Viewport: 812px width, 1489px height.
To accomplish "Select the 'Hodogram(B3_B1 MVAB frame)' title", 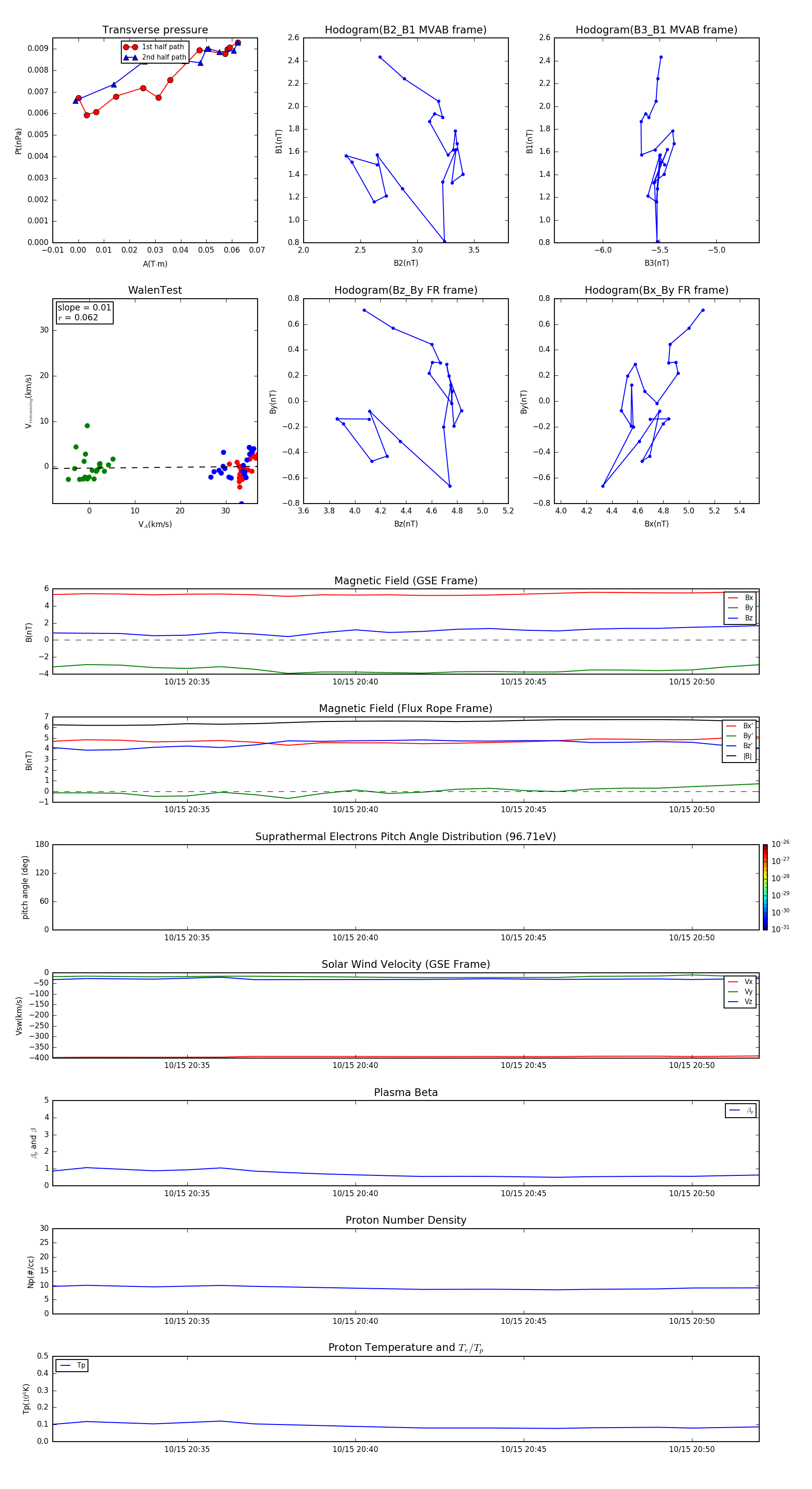I will pyautogui.click(x=656, y=30).
